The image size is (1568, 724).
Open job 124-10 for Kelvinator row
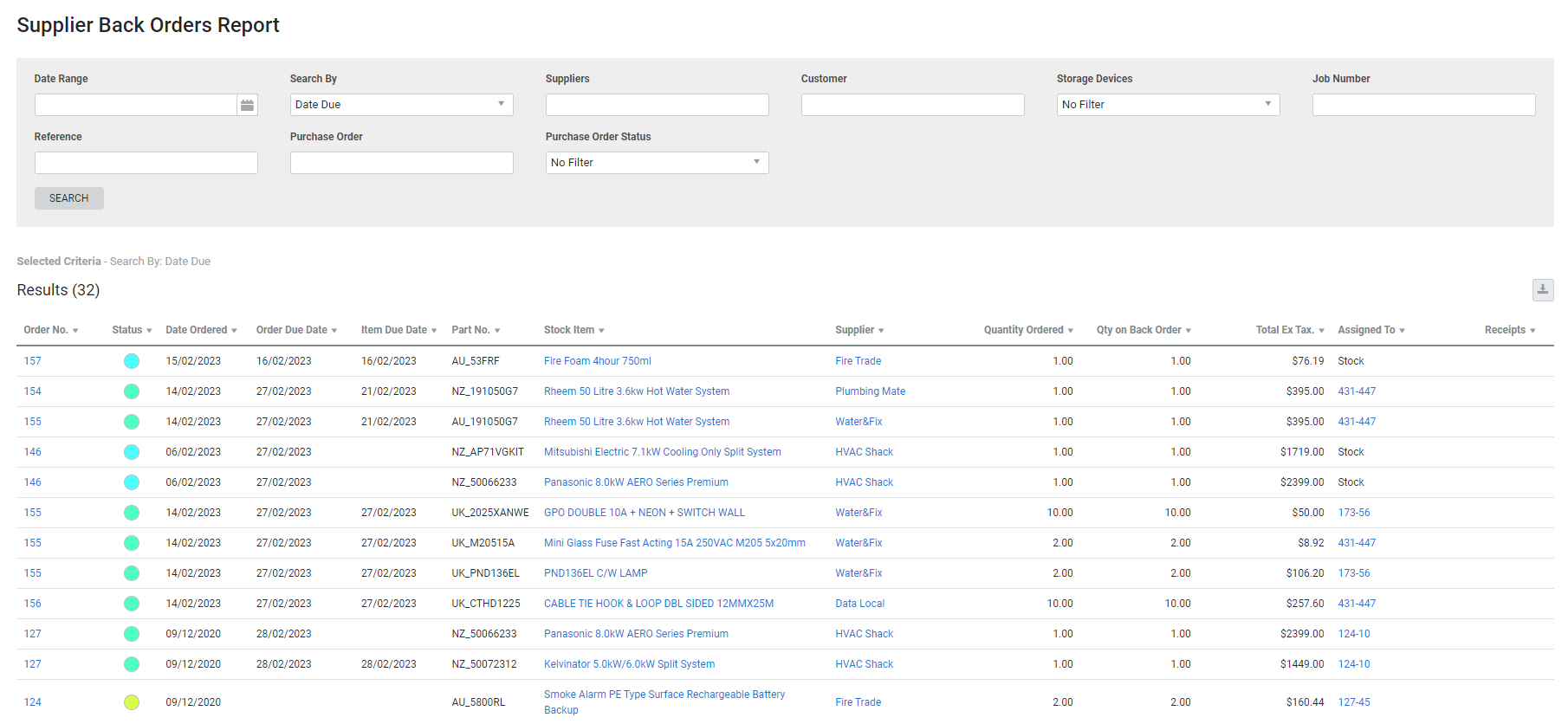click(1354, 664)
